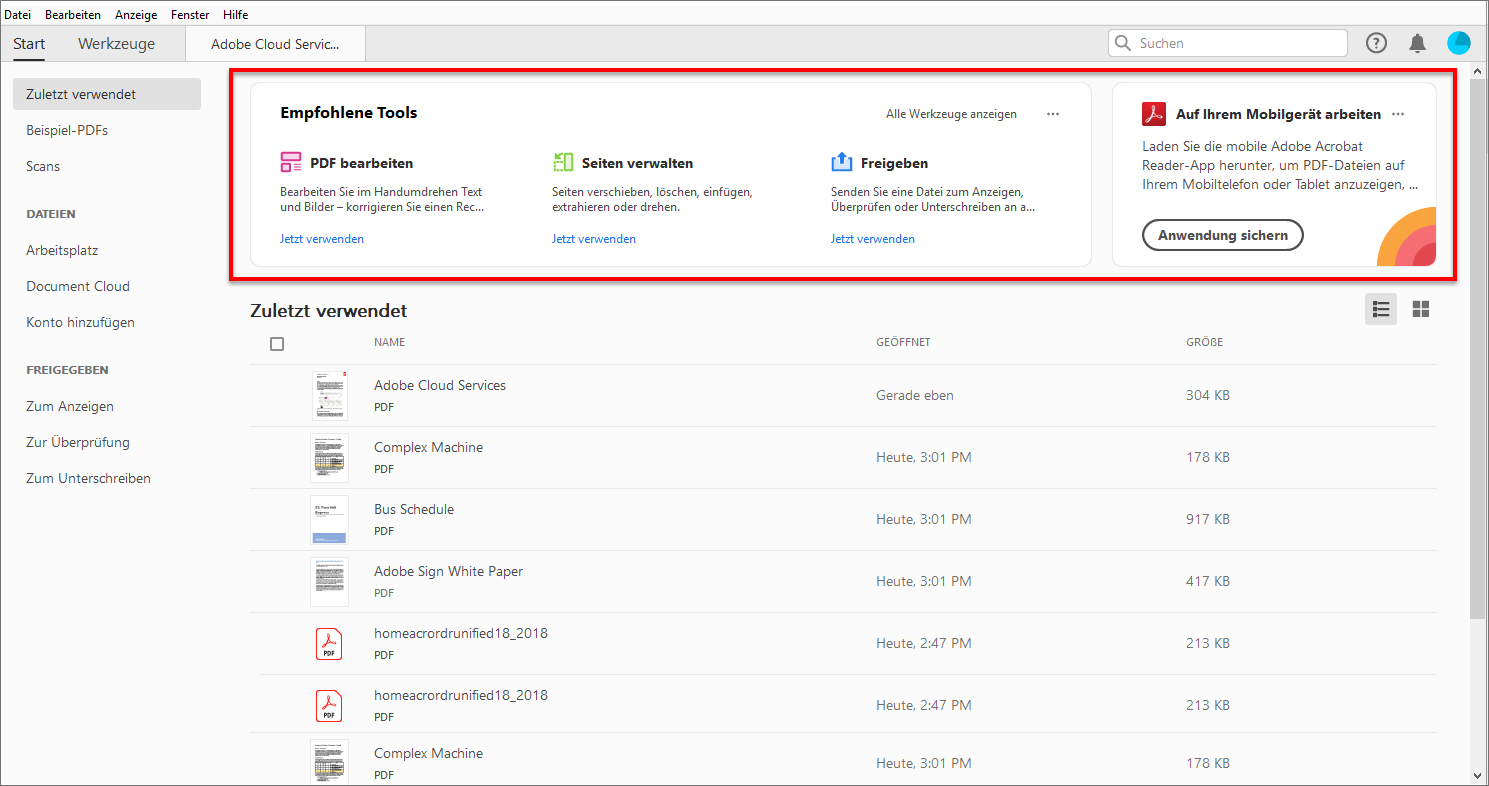Open the user profile avatar
The width and height of the screenshot is (1489, 786).
tap(1458, 42)
